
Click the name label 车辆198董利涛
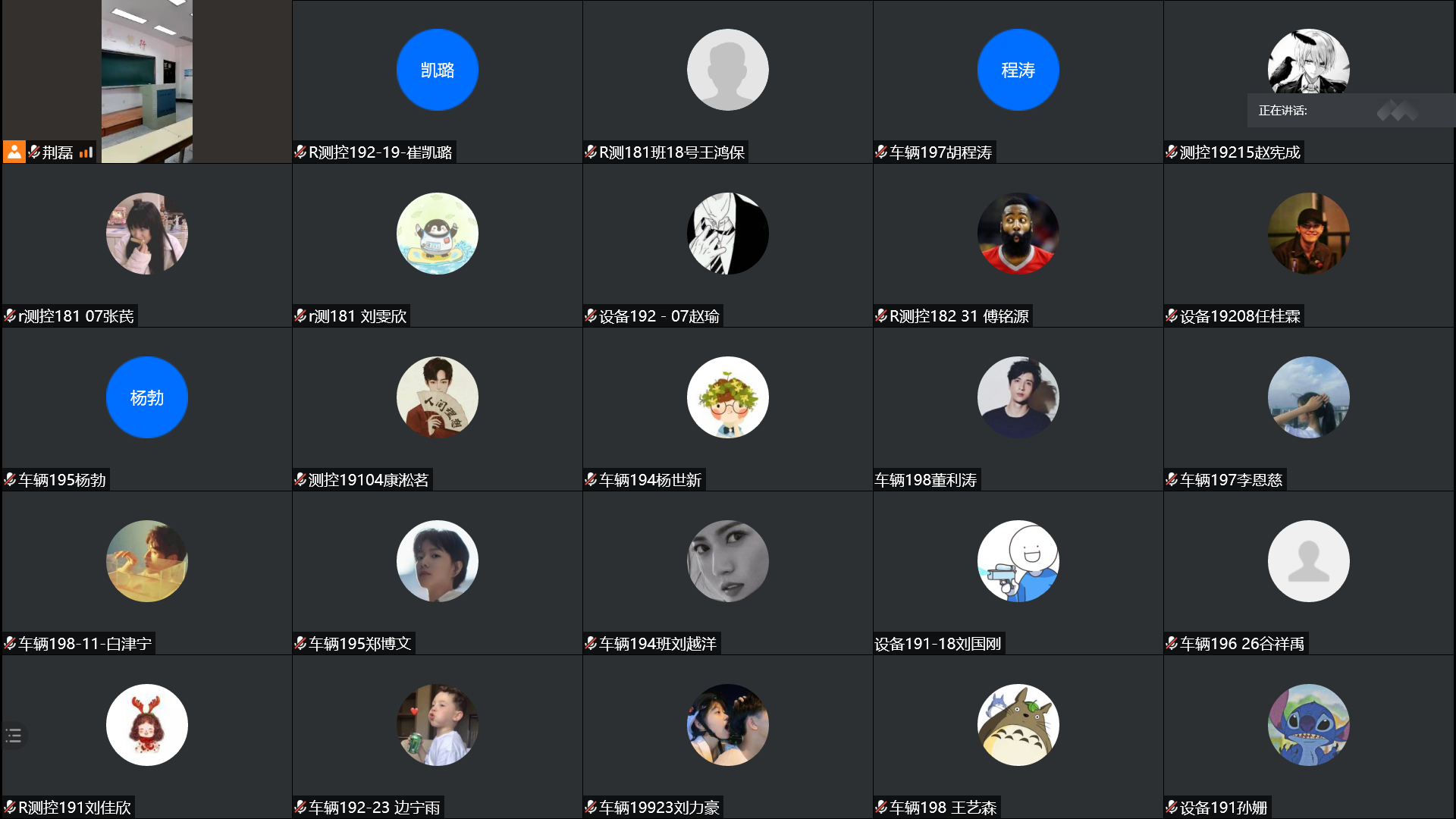(x=926, y=480)
